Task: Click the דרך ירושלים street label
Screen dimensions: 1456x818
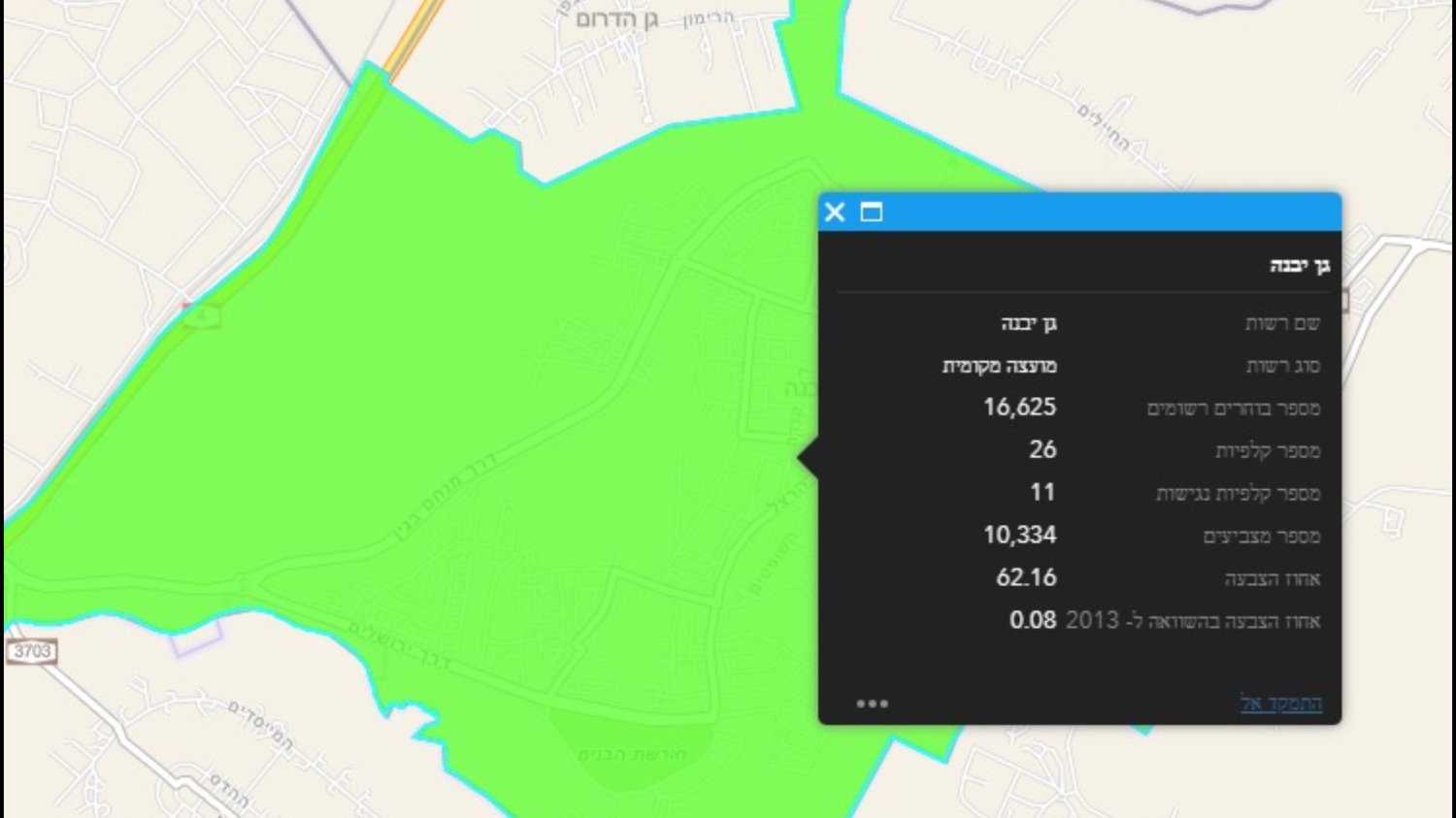Action: pyautogui.click(x=399, y=646)
